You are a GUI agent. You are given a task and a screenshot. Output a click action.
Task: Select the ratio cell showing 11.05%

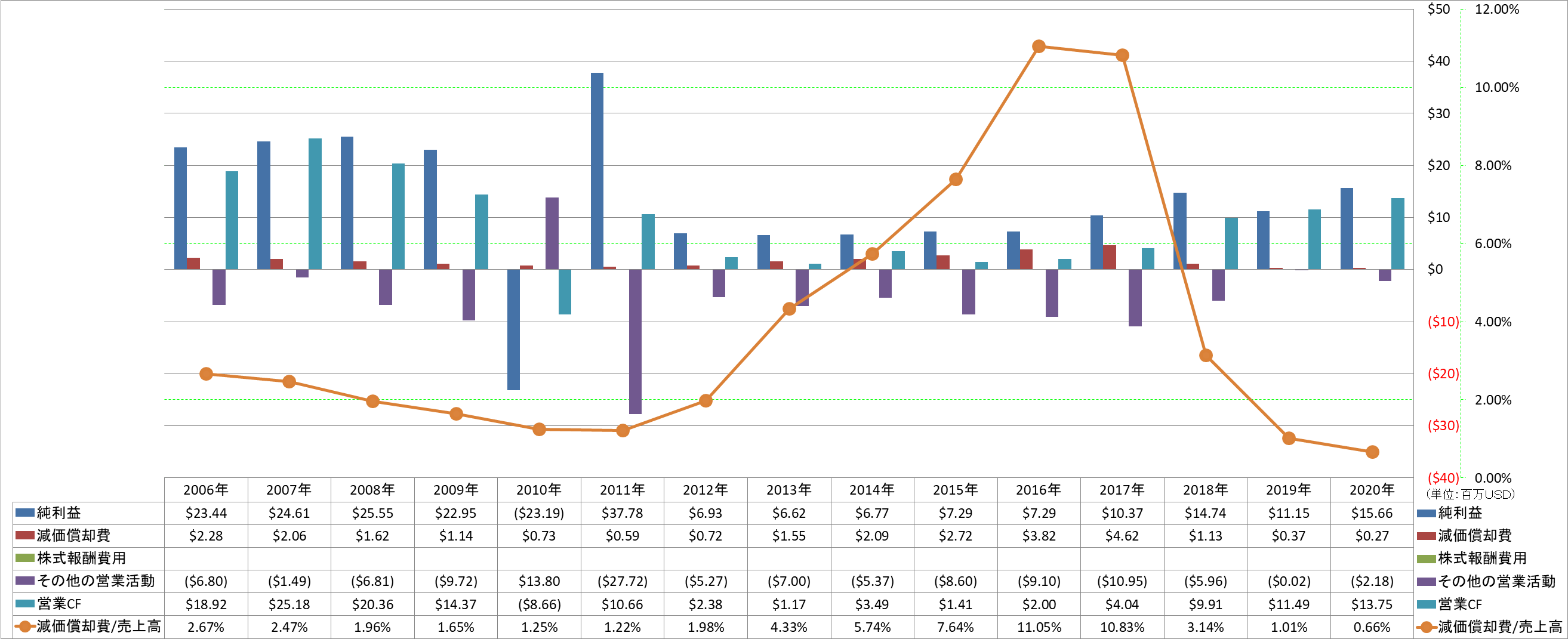pos(1039,627)
